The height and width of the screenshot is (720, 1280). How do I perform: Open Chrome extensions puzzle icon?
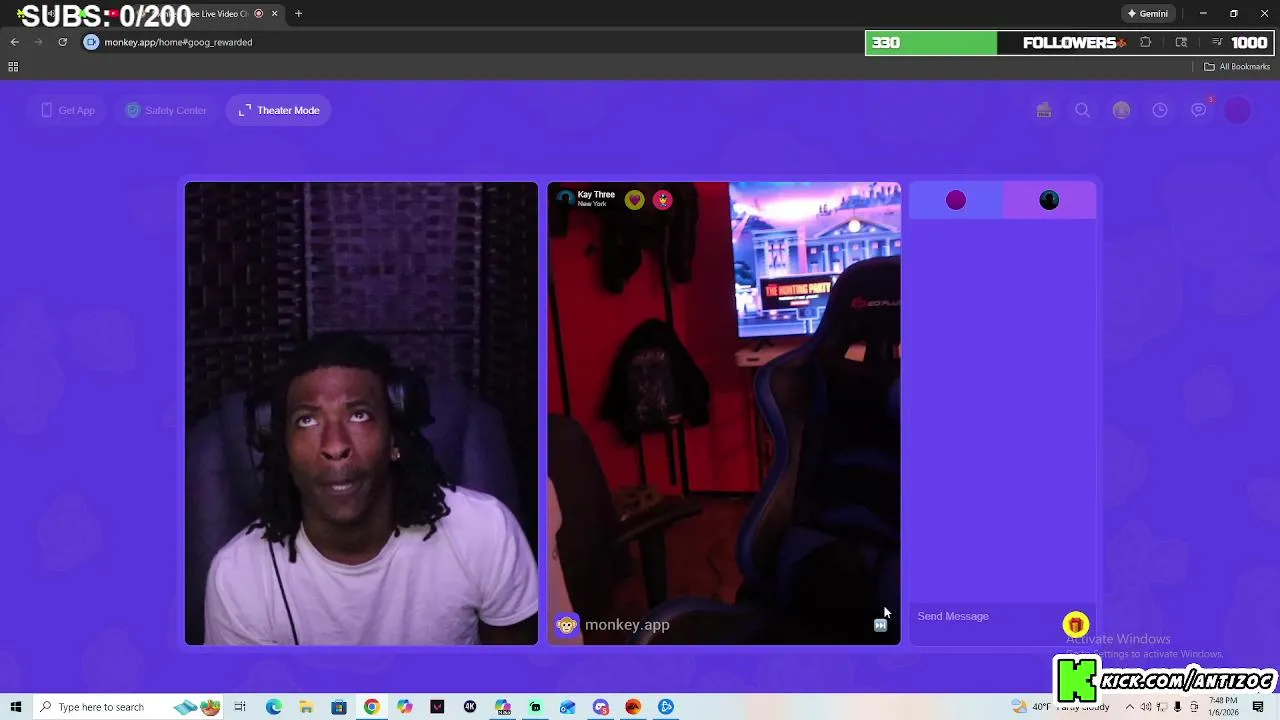point(1146,42)
